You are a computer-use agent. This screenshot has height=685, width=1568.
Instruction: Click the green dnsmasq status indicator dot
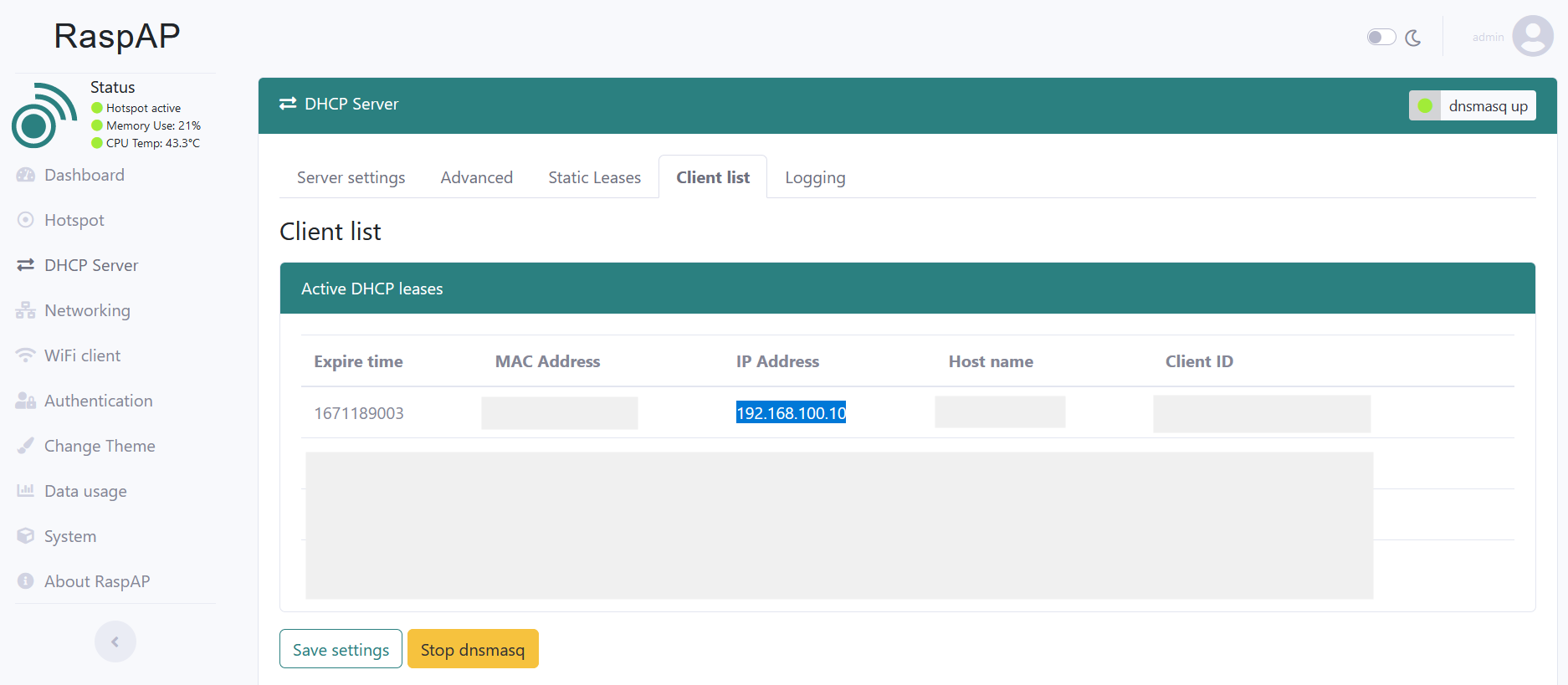(1425, 106)
